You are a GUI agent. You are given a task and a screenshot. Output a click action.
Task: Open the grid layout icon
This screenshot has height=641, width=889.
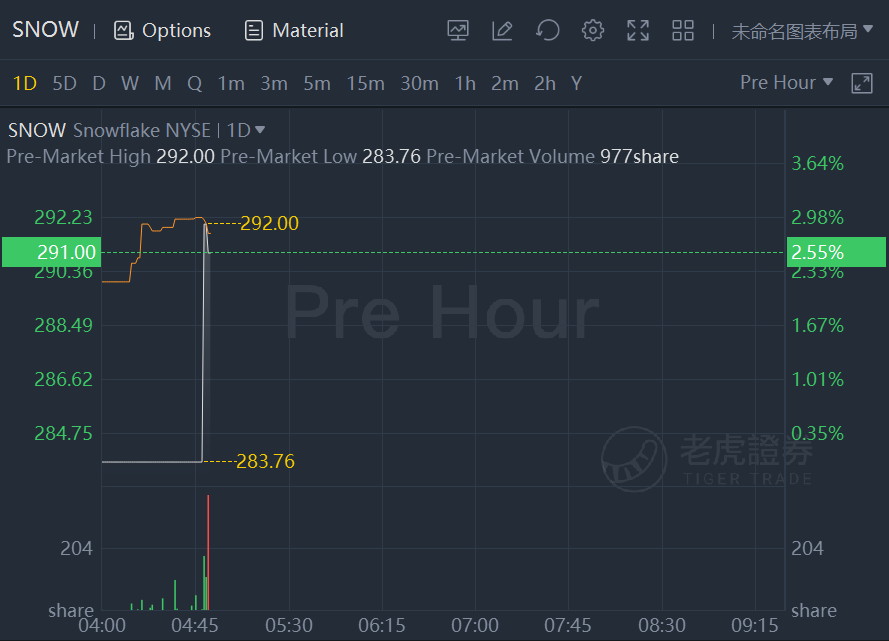click(x=683, y=30)
